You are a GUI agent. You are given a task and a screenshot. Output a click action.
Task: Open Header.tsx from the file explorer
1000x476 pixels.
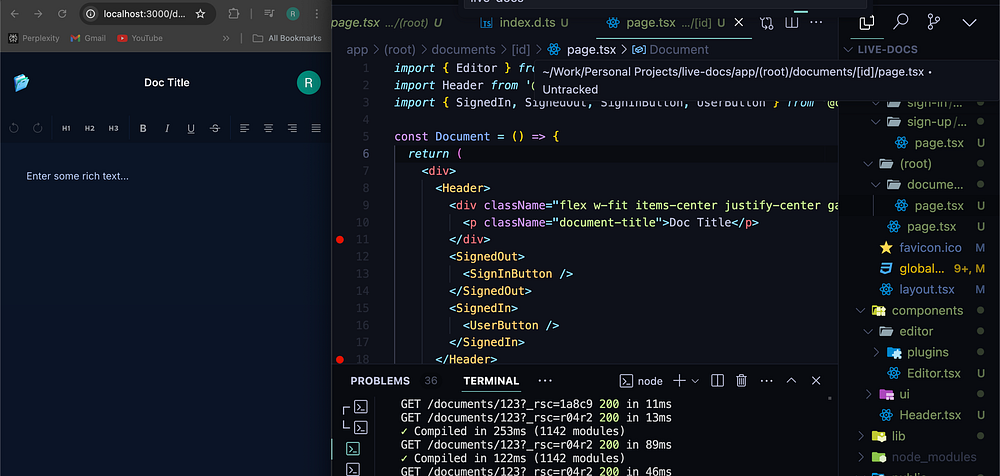point(929,415)
